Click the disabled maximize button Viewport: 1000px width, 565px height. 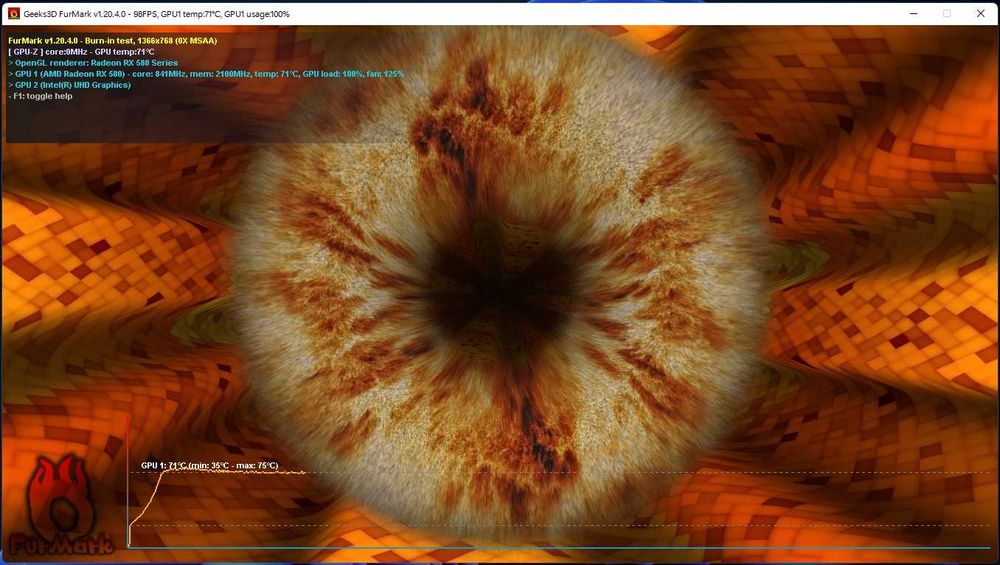[x=946, y=13]
